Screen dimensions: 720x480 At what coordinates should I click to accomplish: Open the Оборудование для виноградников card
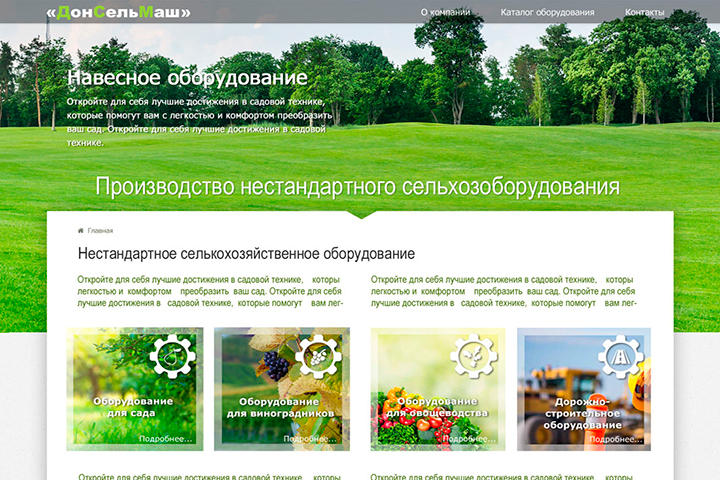click(x=282, y=389)
